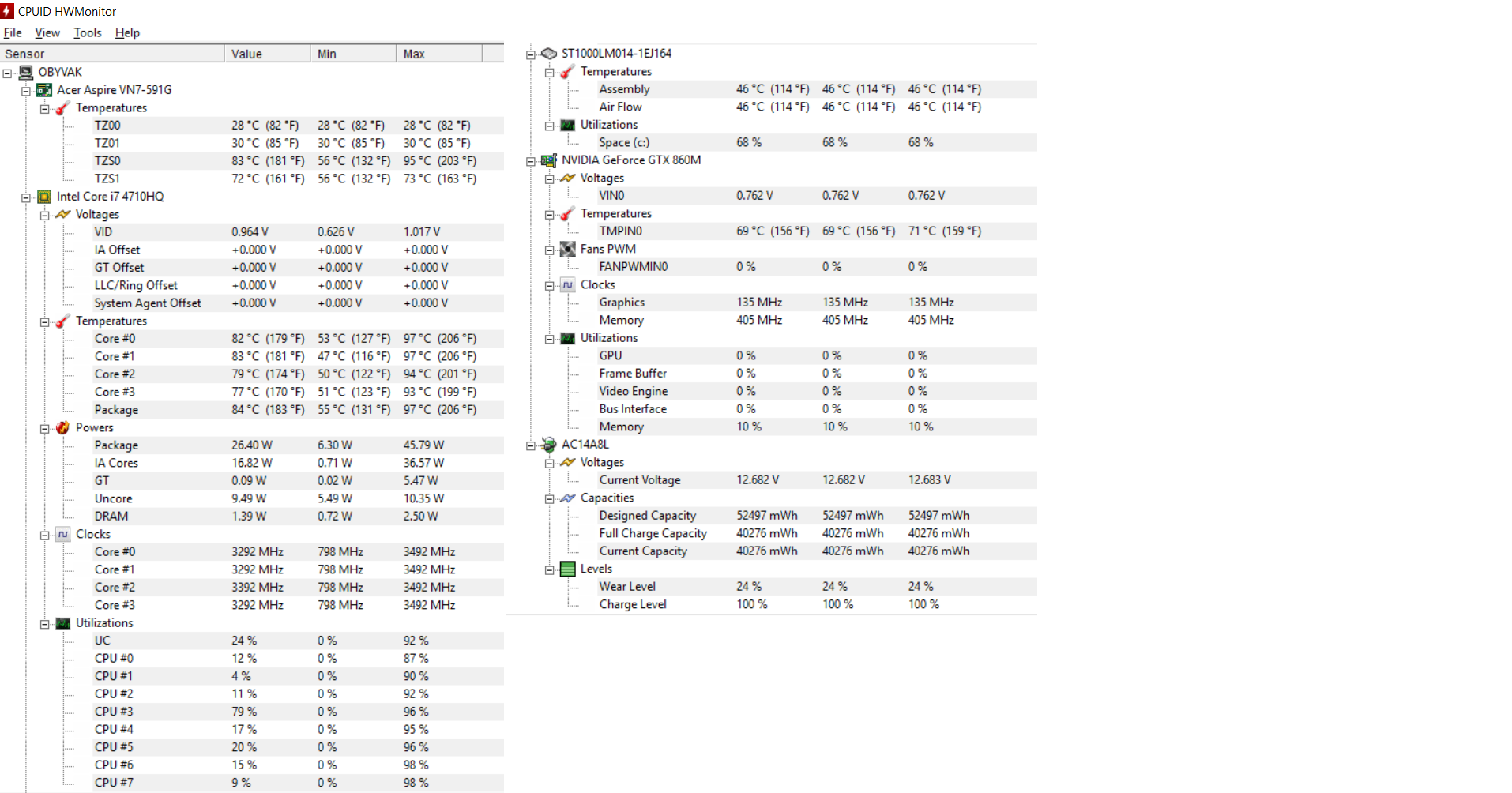Collapse the NVIDIA GeForce GTX 860M tree

tap(531, 161)
